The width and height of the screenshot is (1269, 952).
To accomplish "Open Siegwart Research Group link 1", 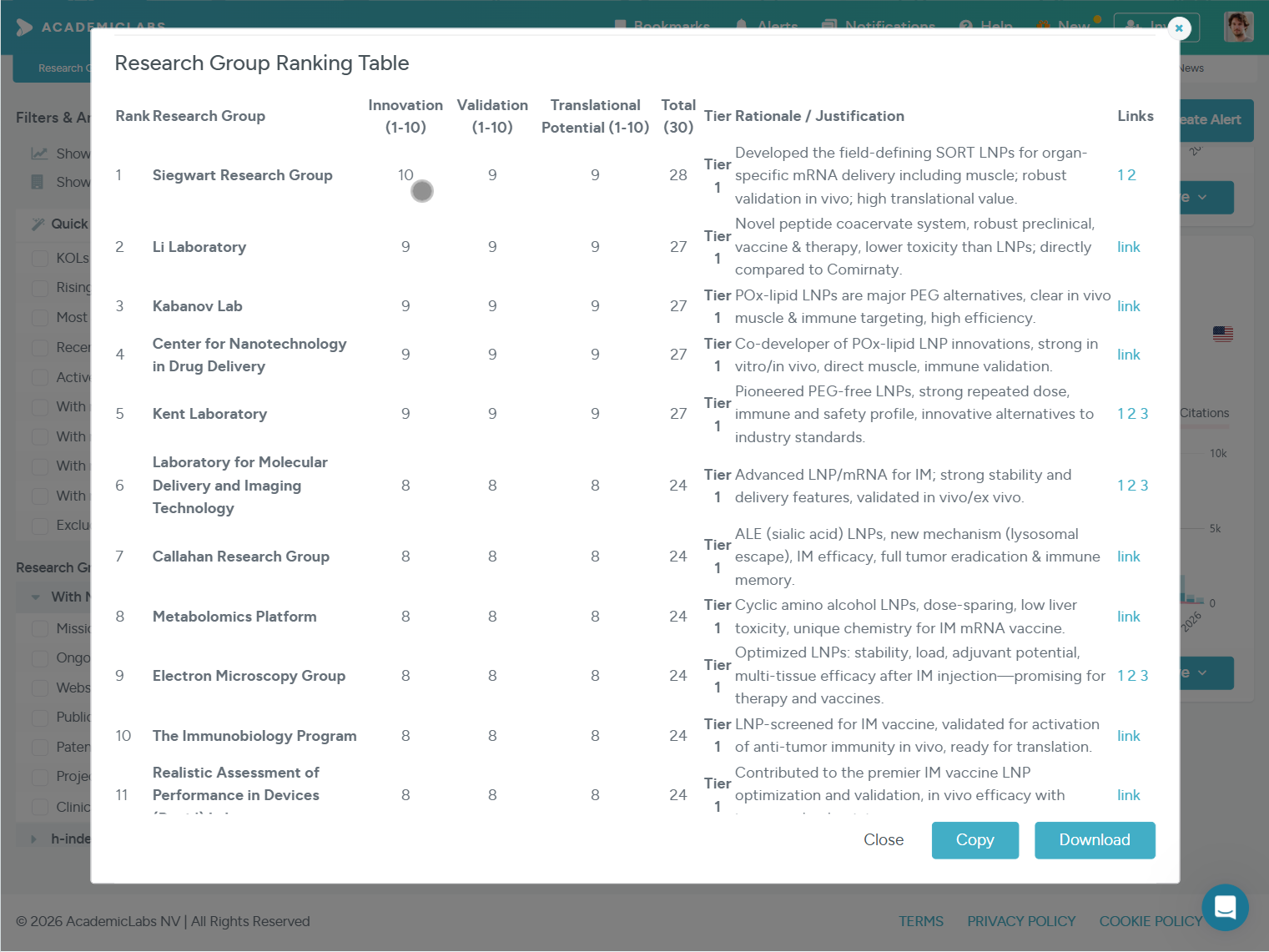I will click(1121, 175).
